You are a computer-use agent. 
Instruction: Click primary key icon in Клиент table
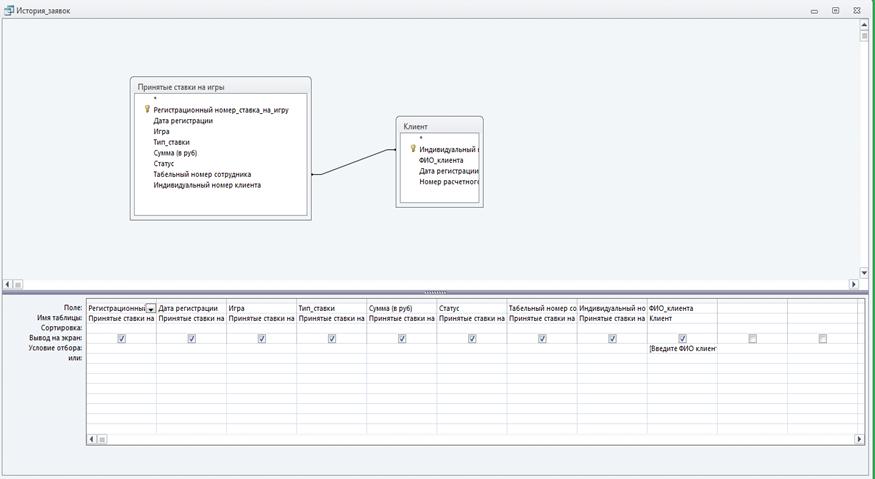[x=413, y=149]
